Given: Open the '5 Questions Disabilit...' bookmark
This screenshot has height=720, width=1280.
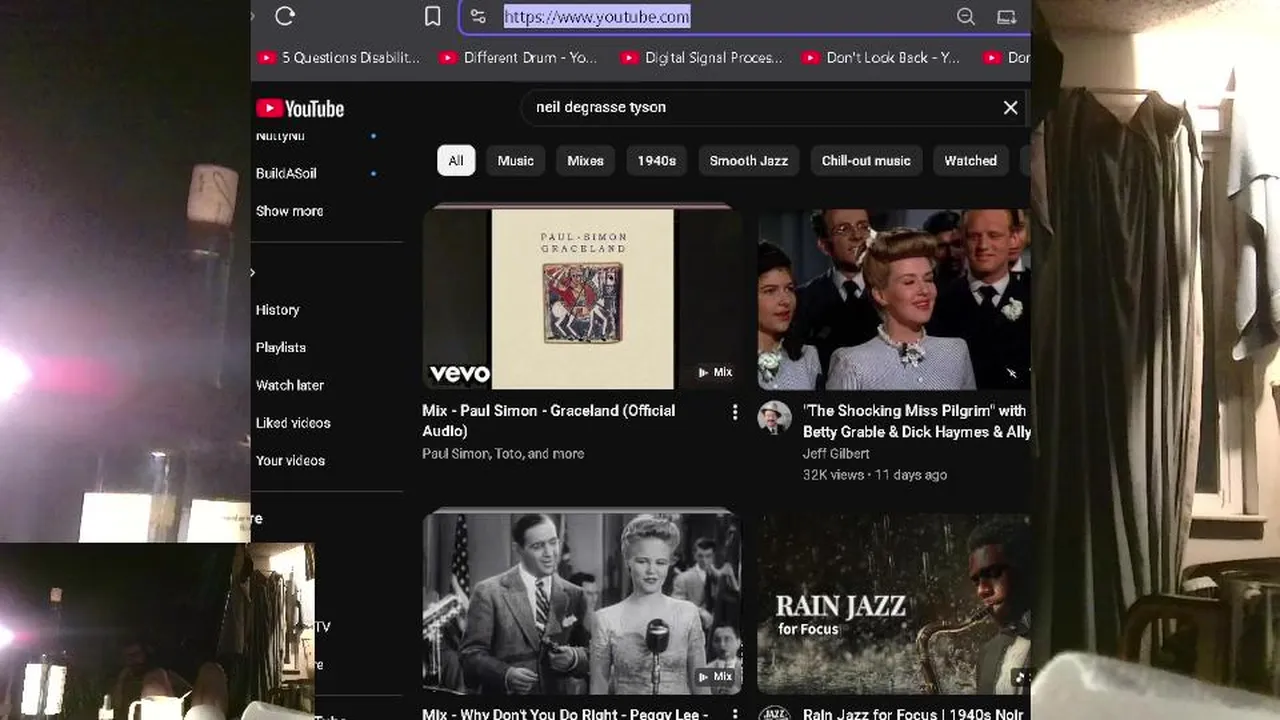Looking at the screenshot, I should pyautogui.click(x=340, y=58).
